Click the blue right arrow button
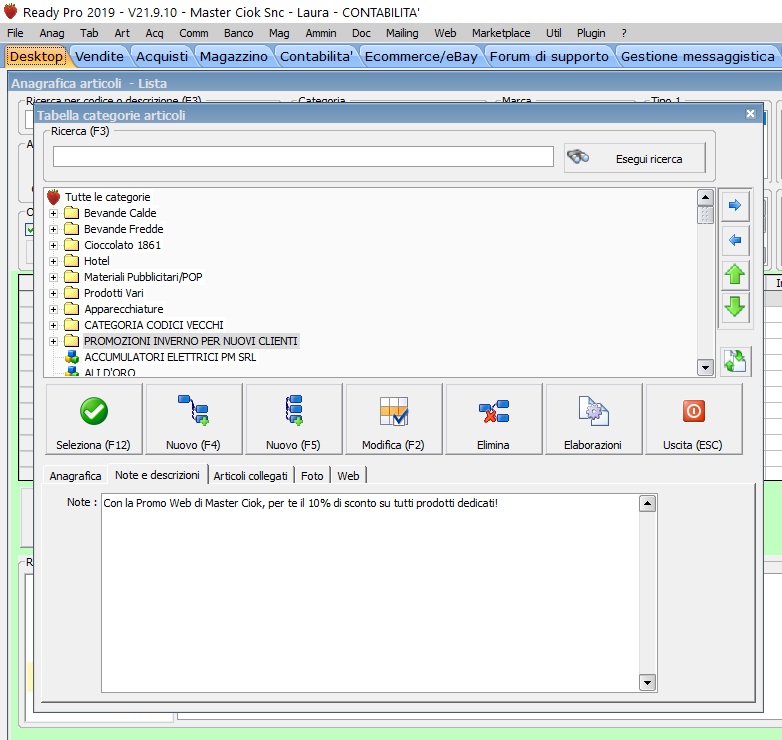782x740 pixels. tap(735, 205)
